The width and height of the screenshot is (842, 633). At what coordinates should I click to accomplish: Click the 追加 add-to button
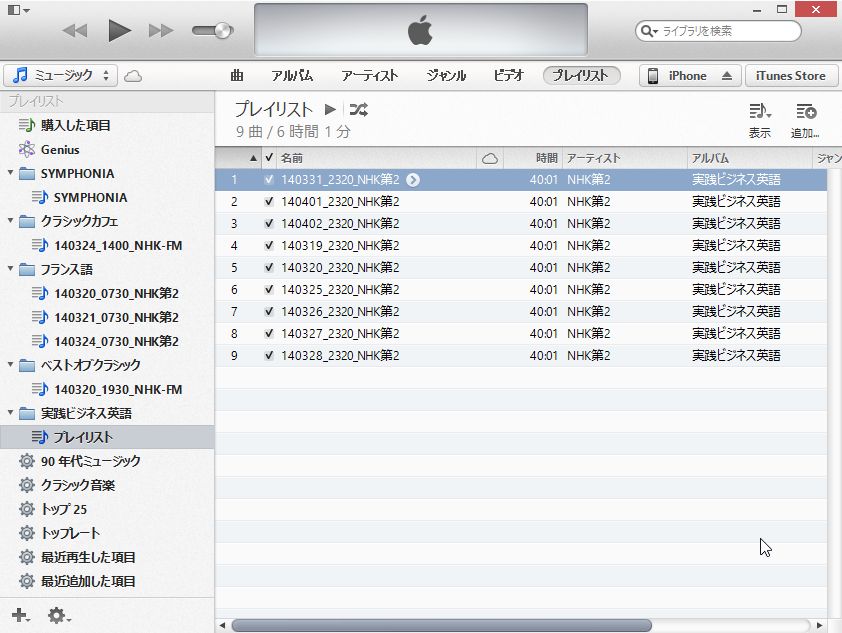tap(805, 121)
